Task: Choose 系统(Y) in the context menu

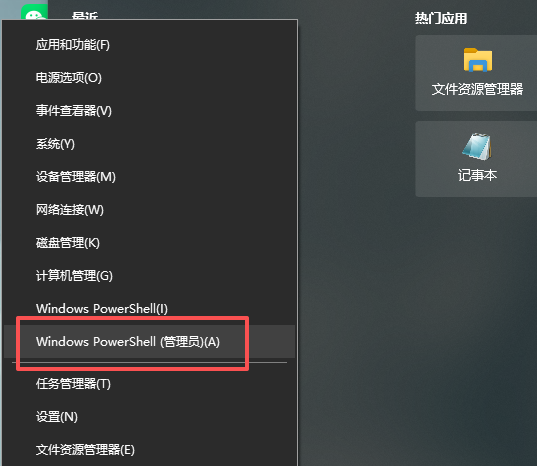Action: pyautogui.click(x=150, y=144)
